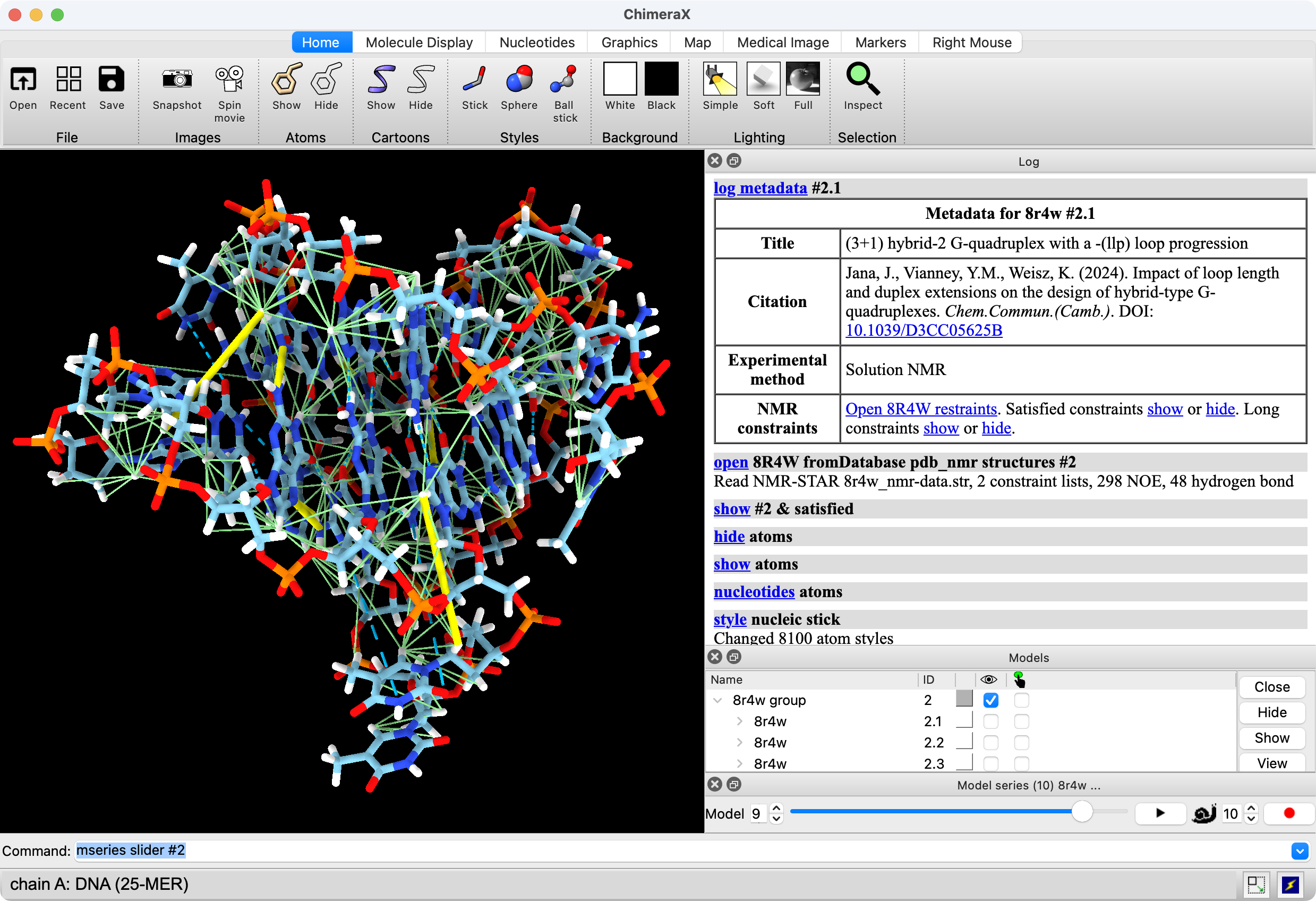This screenshot has height=901, width=1316.
Task: Open the 8R4W restraints link
Action: 920,409
